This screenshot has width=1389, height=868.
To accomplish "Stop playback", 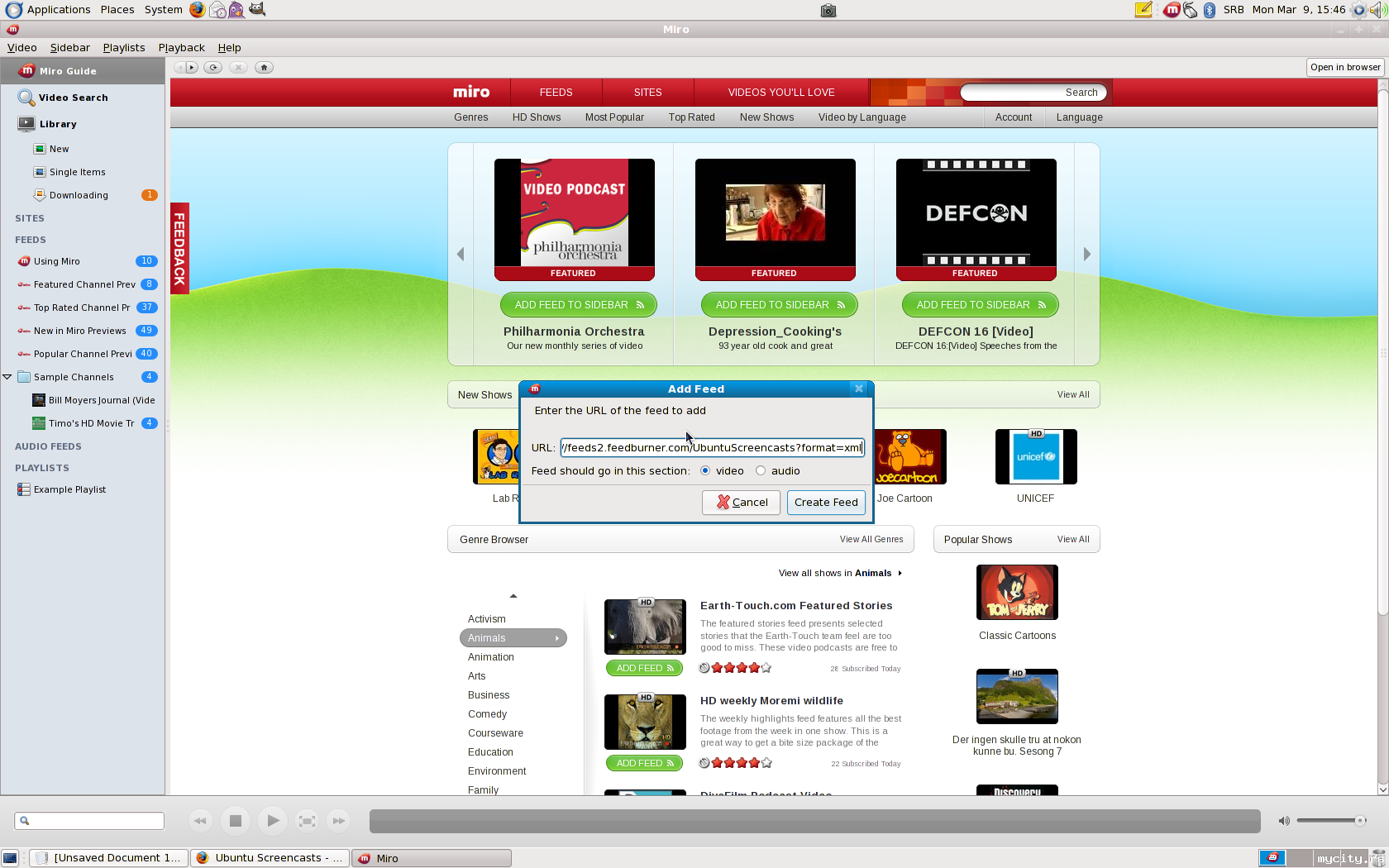I will coord(236,821).
